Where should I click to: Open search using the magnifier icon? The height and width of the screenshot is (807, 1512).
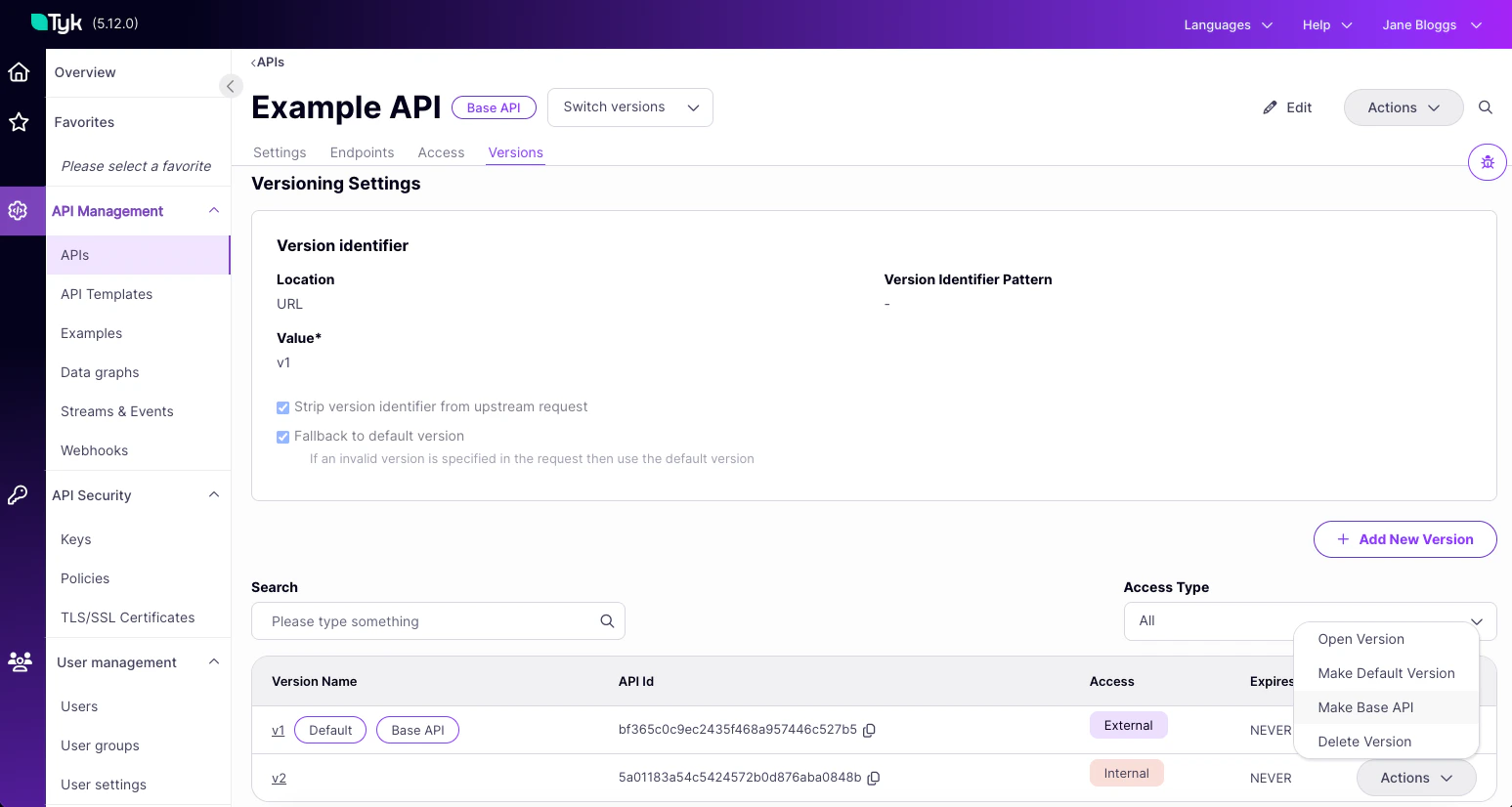1486,107
